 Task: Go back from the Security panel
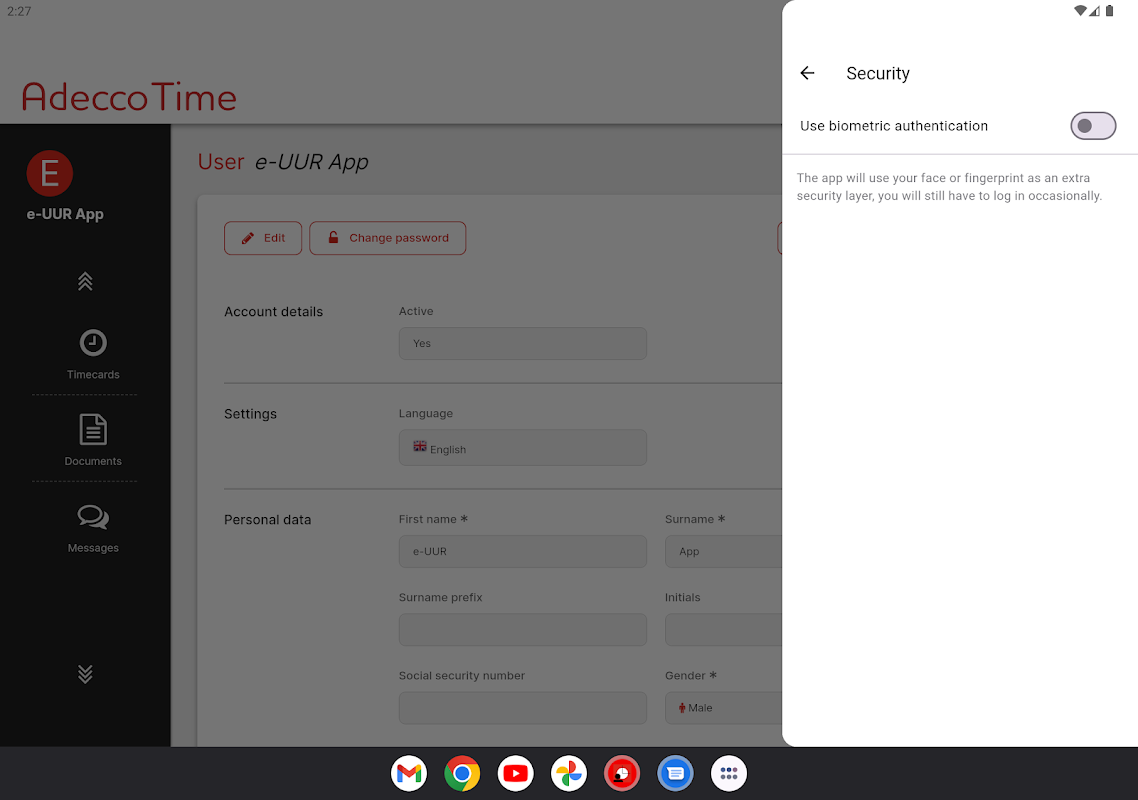(x=807, y=73)
